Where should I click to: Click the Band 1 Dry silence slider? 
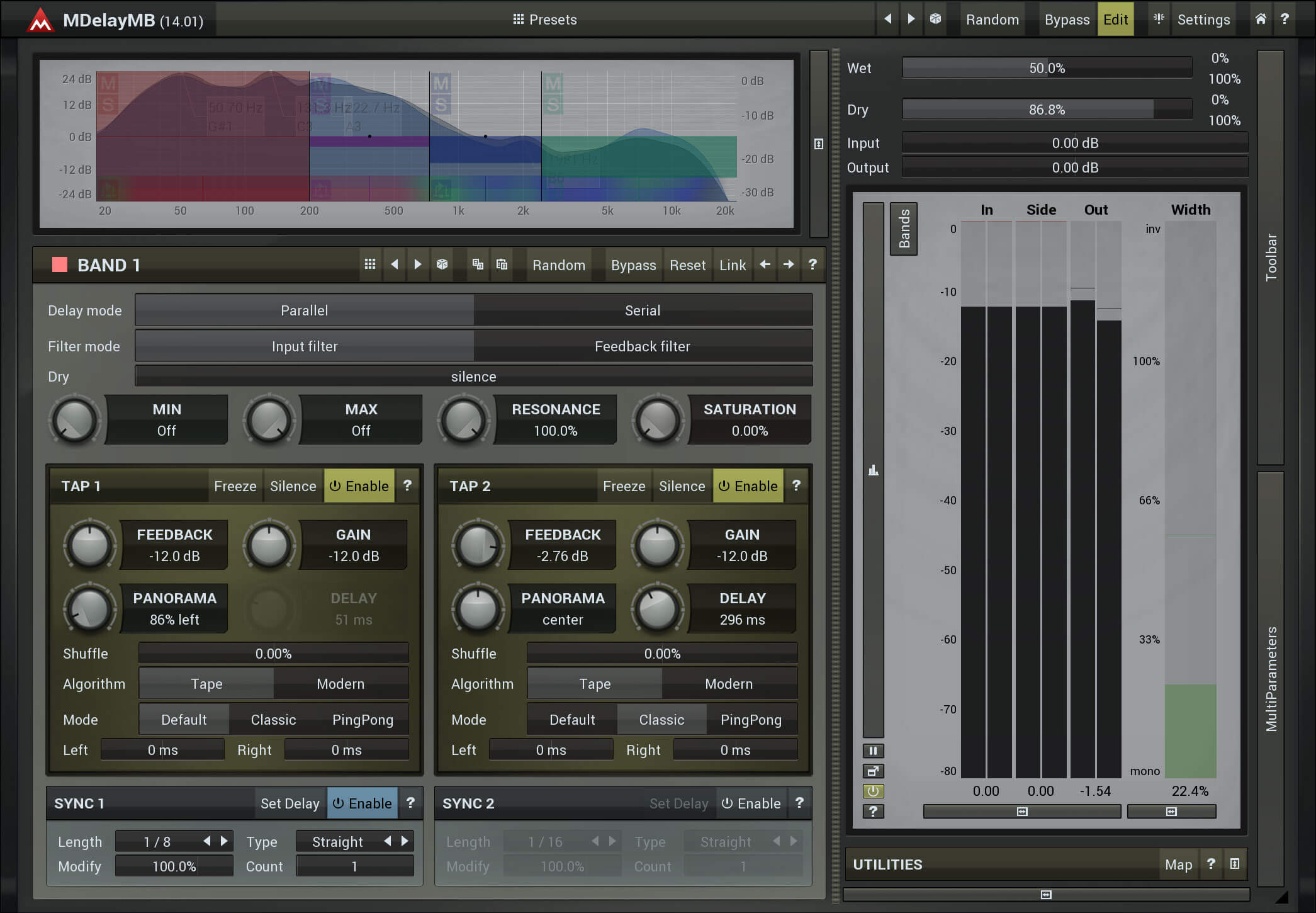[x=473, y=377]
